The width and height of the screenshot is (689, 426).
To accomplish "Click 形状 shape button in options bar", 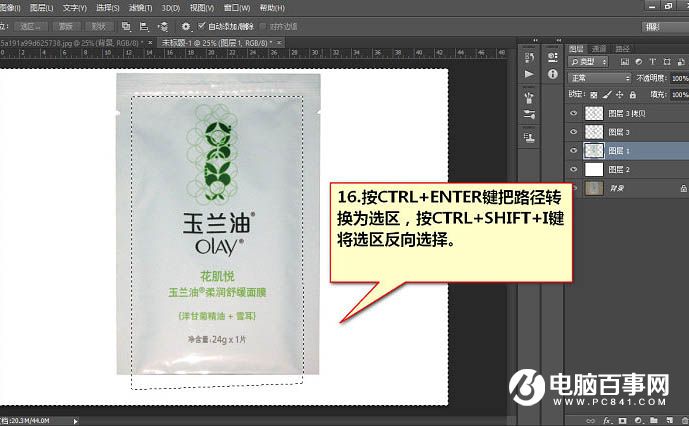I will pos(98,26).
